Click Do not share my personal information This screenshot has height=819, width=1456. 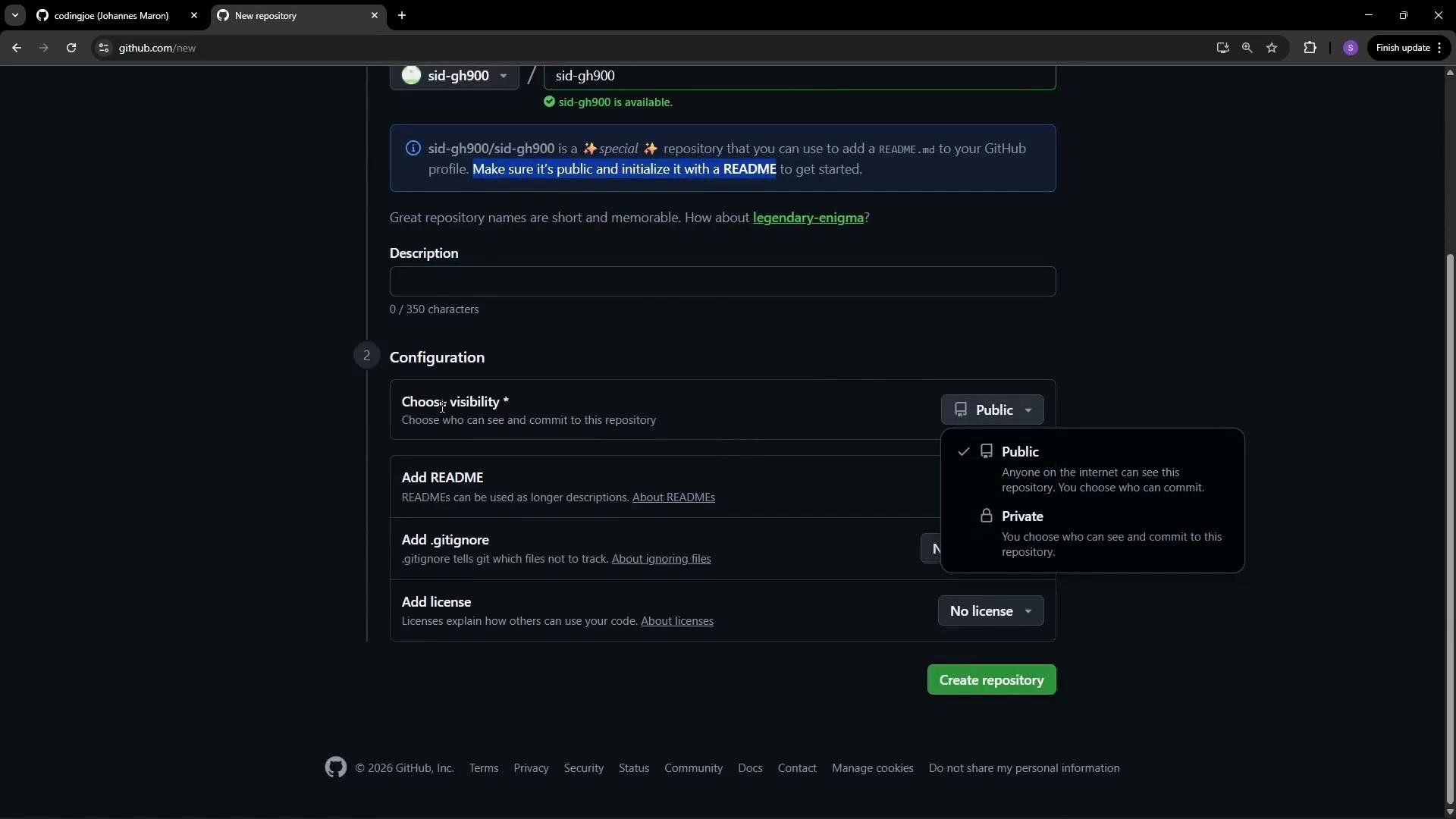click(x=1024, y=768)
